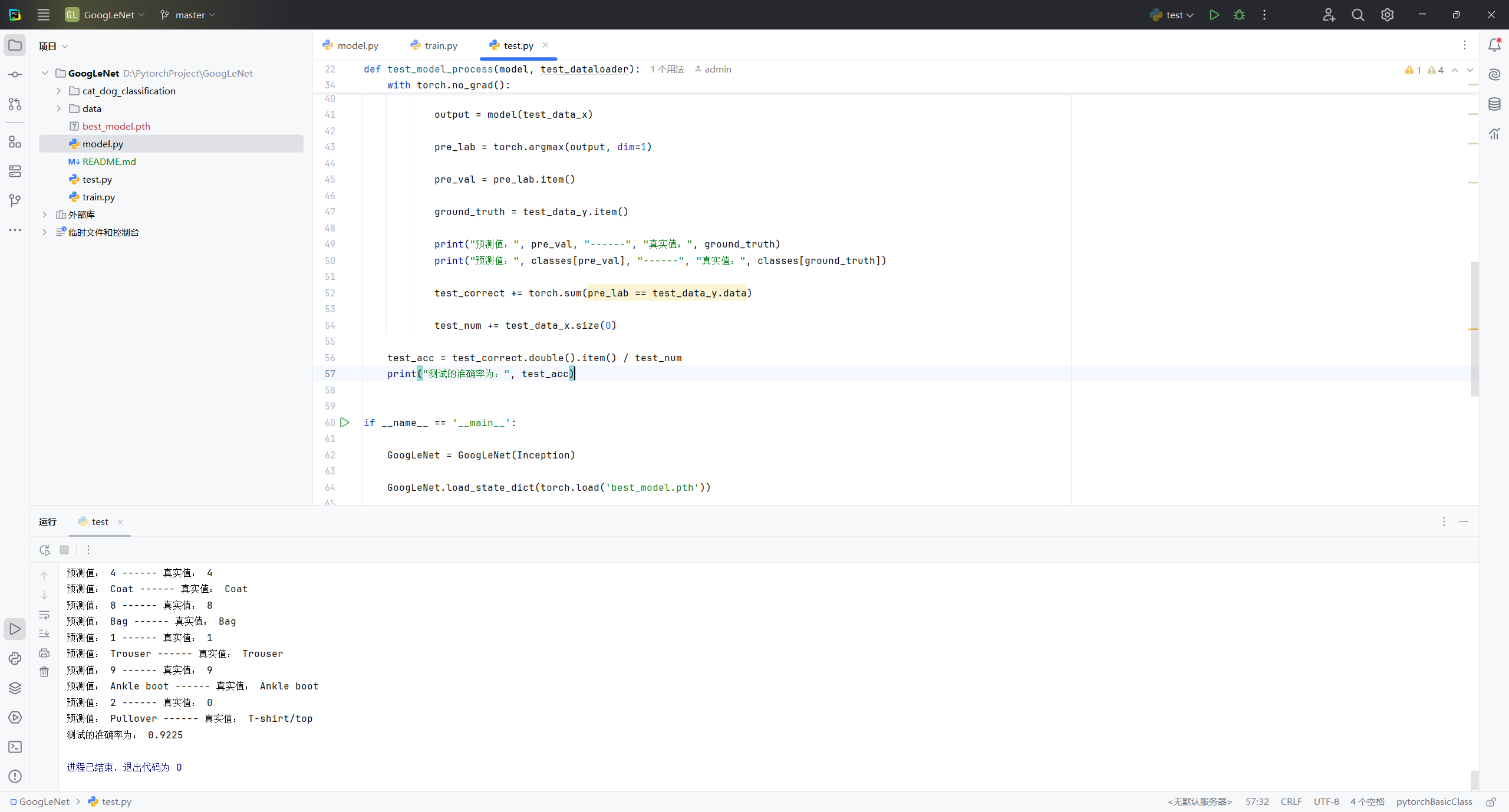This screenshot has height=812, width=1509.
Task: Click the 1个用法 usage hint
Action: pyautogui.click(x=666, y=69)
